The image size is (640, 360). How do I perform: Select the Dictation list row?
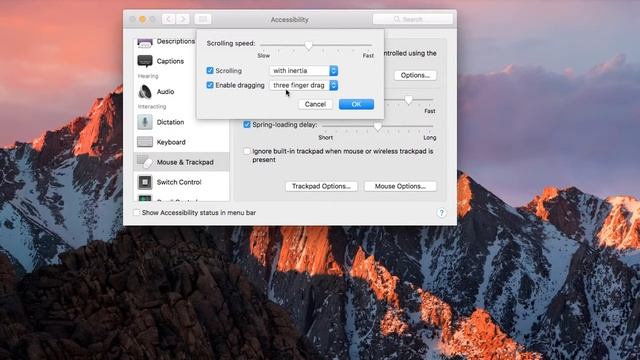(x=182, y=122)
